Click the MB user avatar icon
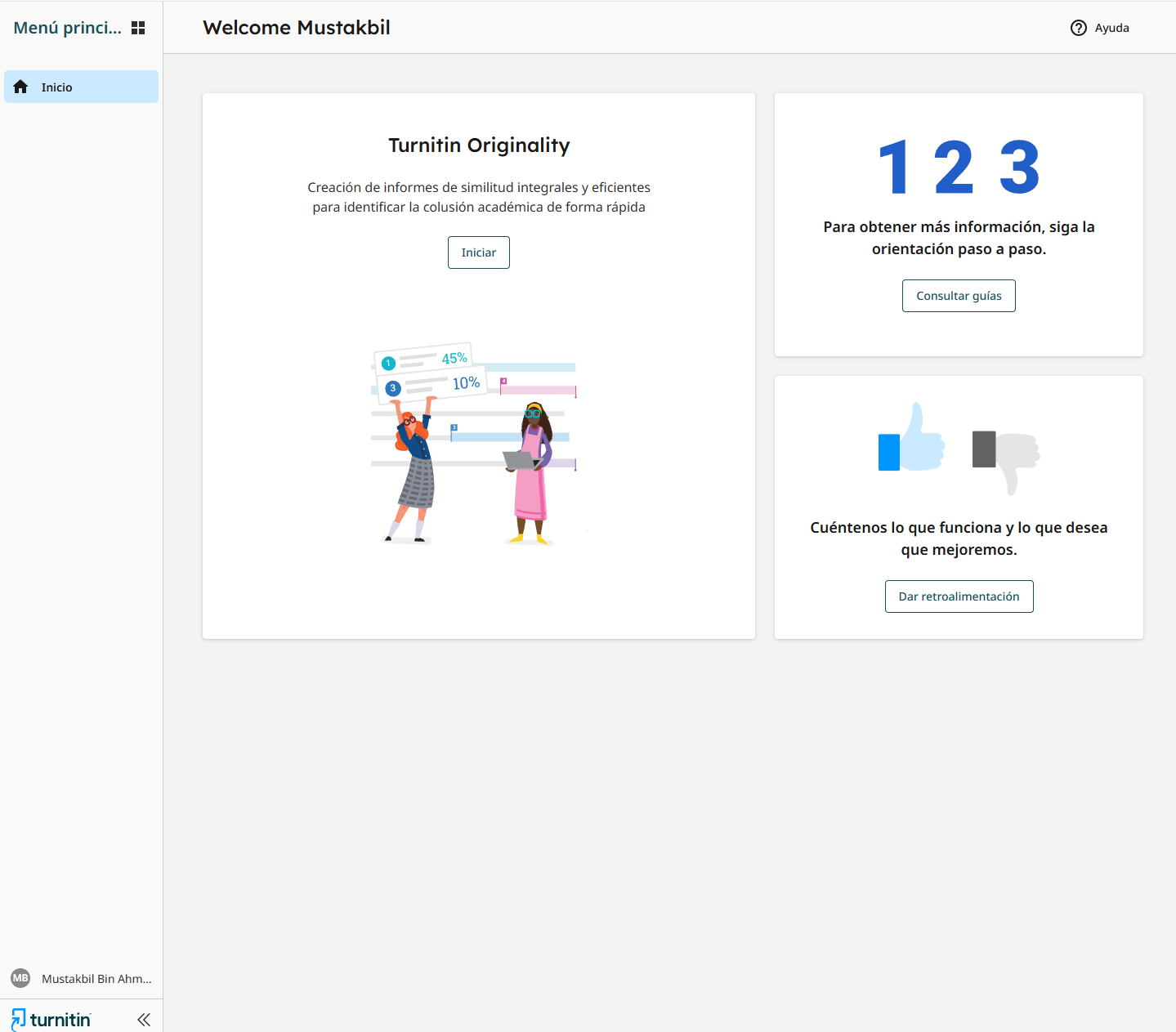The width and height of the screenshot is (1176, 1032). point(20,978)
